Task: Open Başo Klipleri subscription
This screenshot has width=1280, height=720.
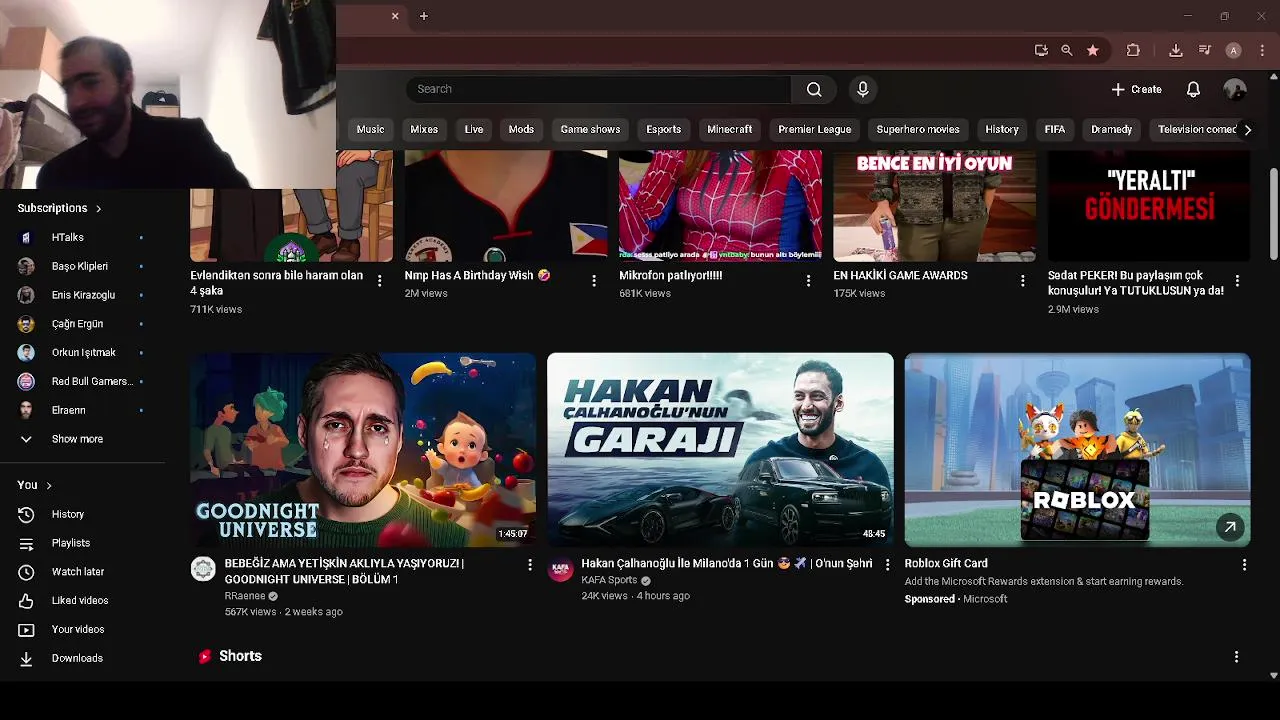Action: (82, 266)
